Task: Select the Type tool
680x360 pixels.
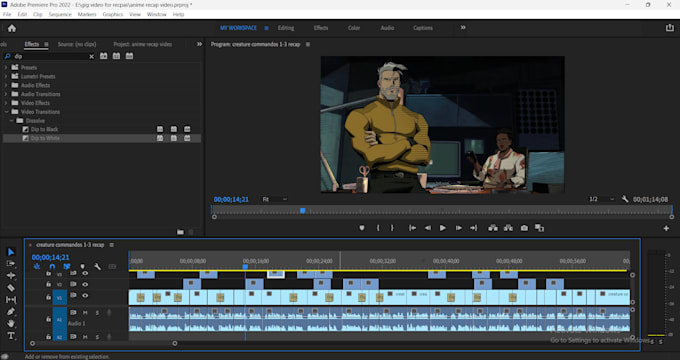Action: 11,336
